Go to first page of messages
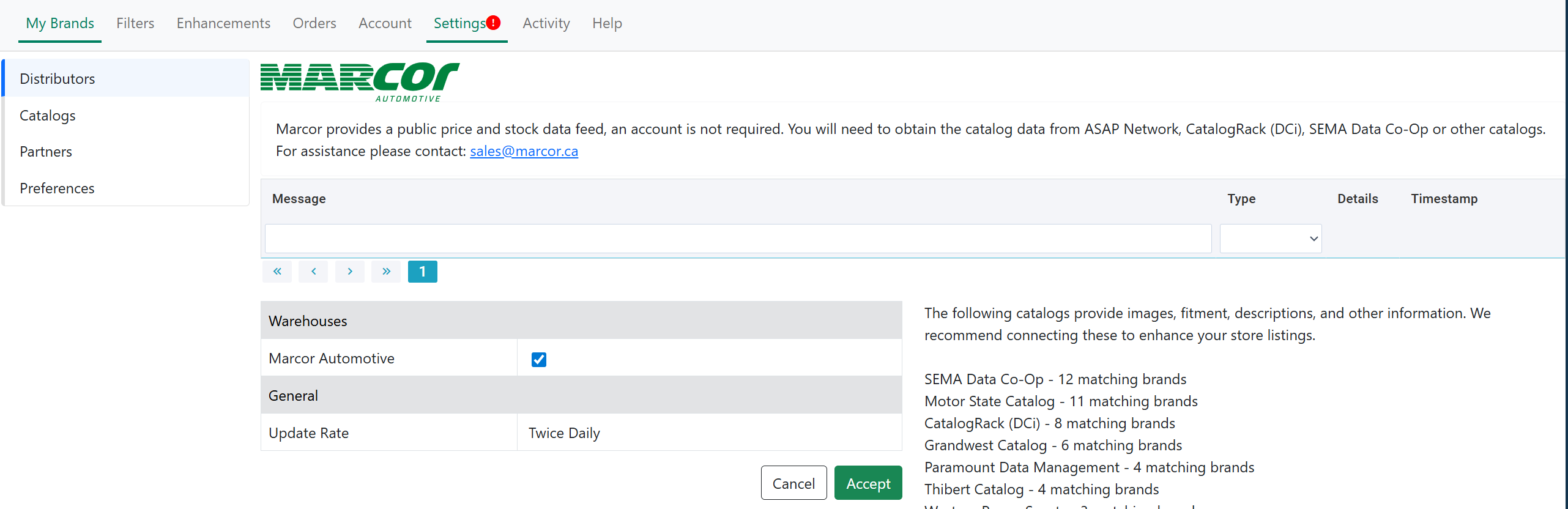 (x=277, y=272)
